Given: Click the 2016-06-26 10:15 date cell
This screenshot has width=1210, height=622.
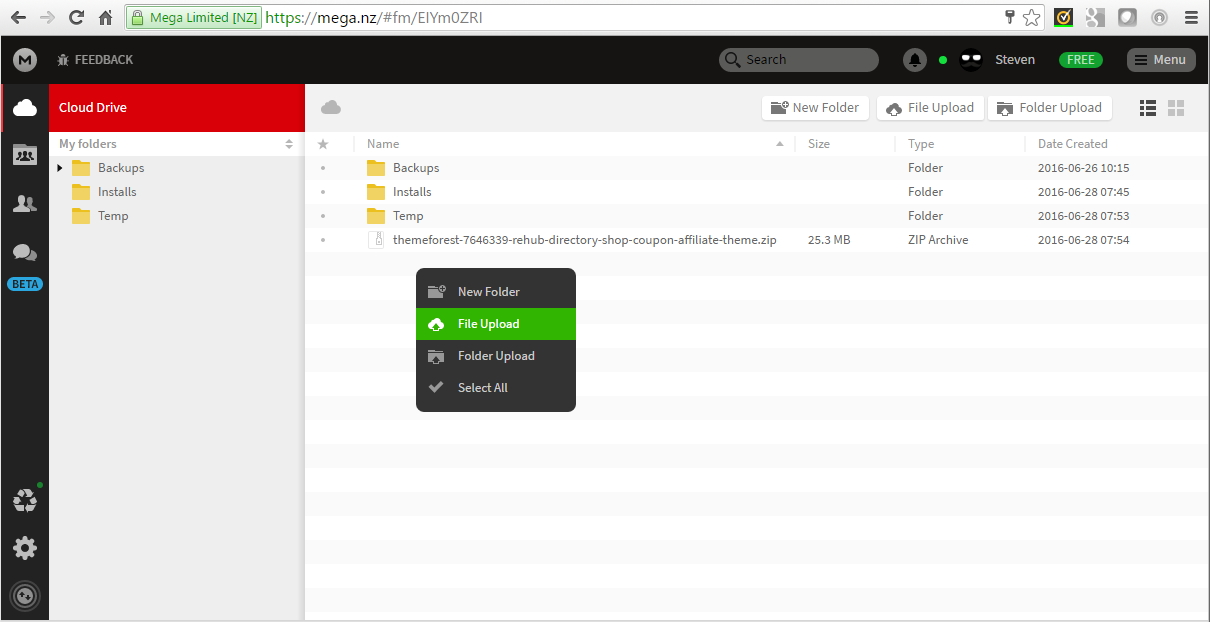Looking at the screenshot, I should tap(1084, 168).
